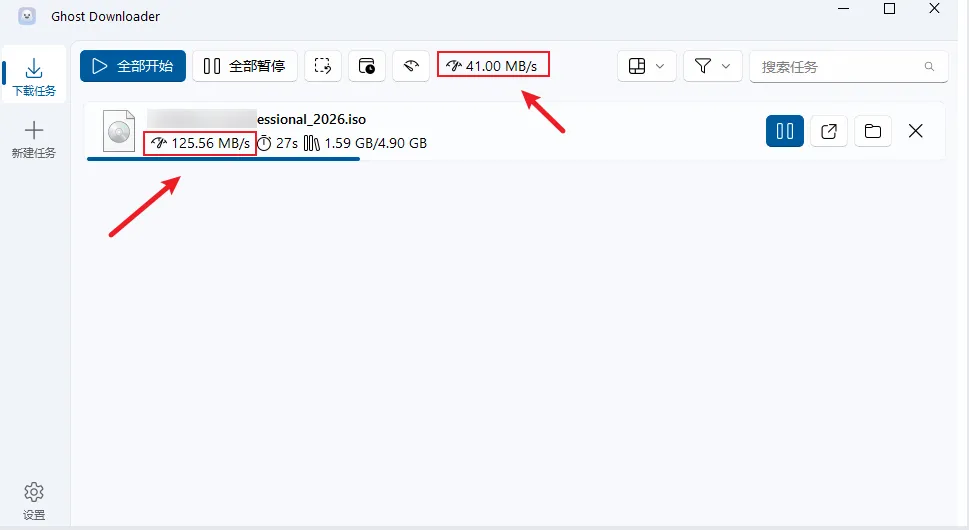Image resolution: width=969 pixels, height=530 pixels.
Task: Remove the iso download task
Action: click(915, 131)
